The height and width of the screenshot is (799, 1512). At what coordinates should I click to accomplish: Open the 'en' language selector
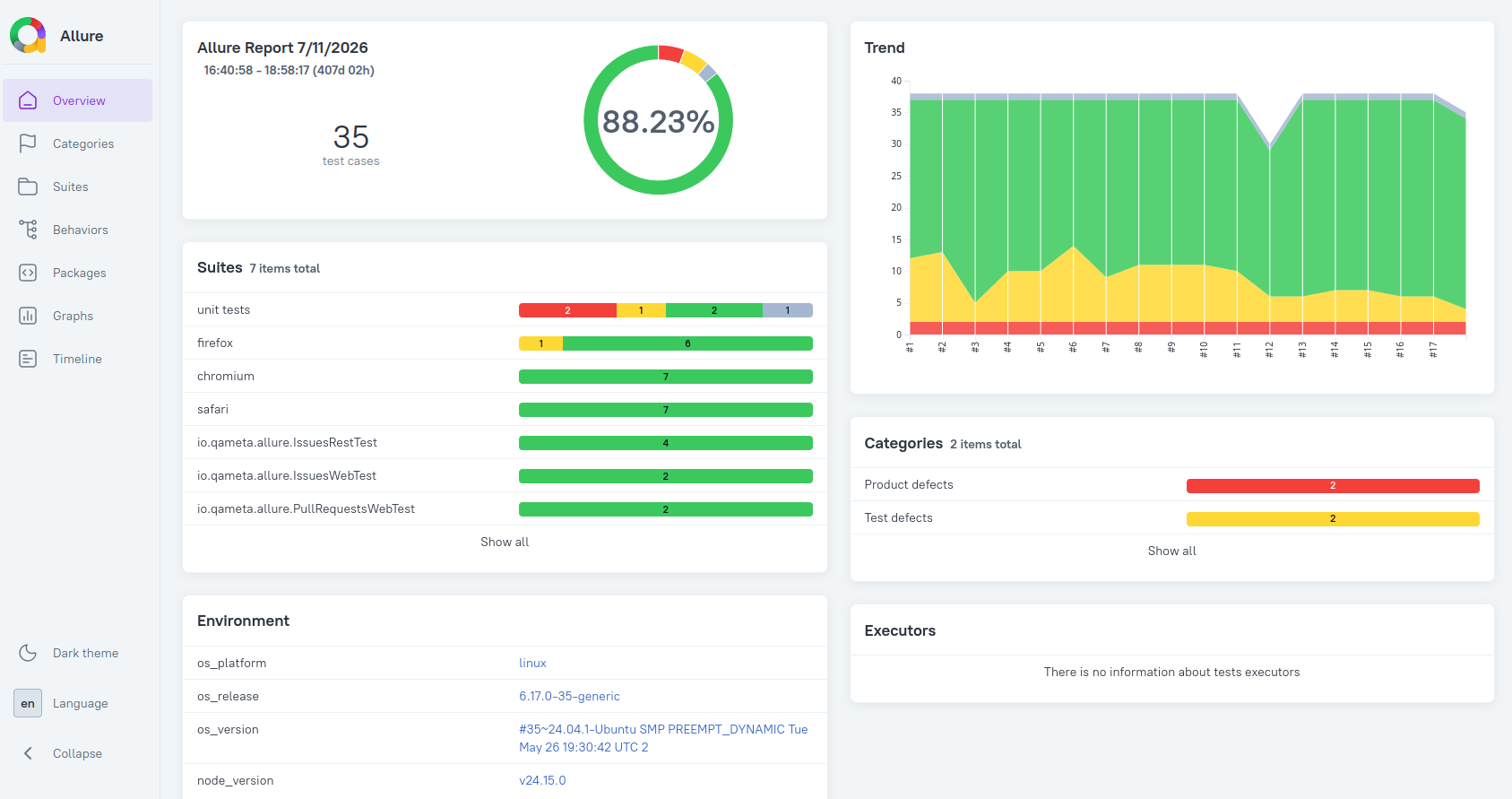pyautogui.click(x=28, y=703)
